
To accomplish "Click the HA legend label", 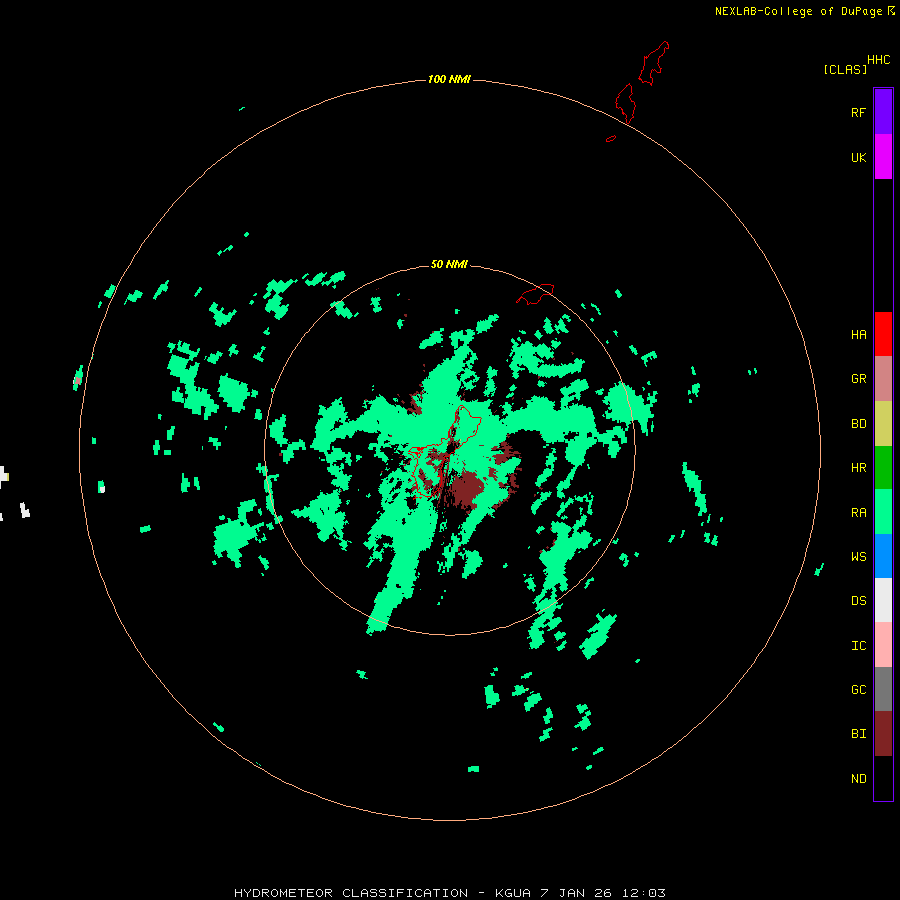I will coord(858,335).
